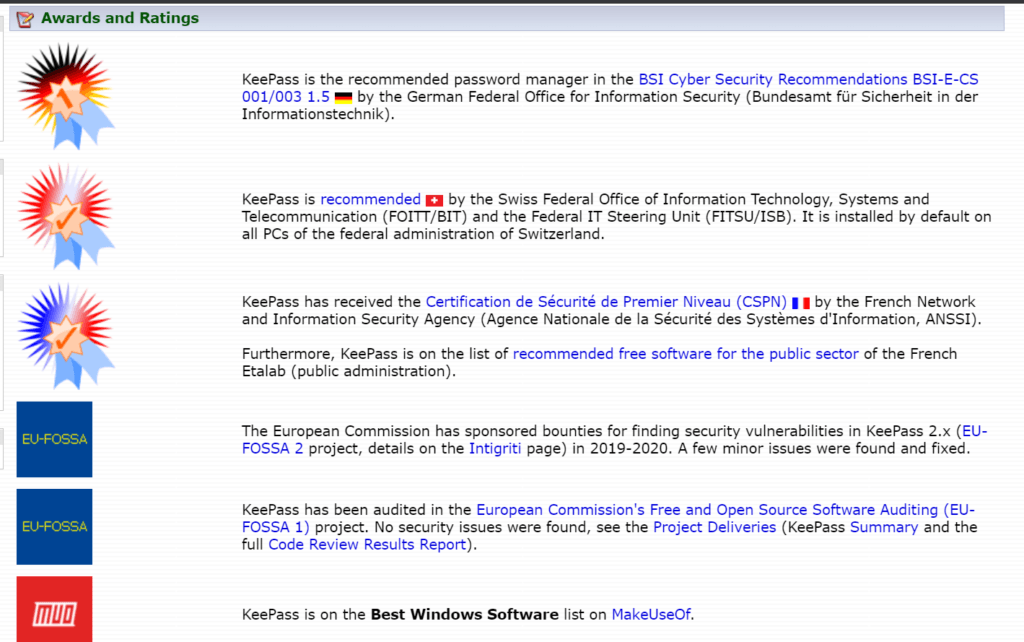Screen dimensions: 1024x642
Task: Click the 'FOITT/BIT' text
Action: (x=426, y=217)
